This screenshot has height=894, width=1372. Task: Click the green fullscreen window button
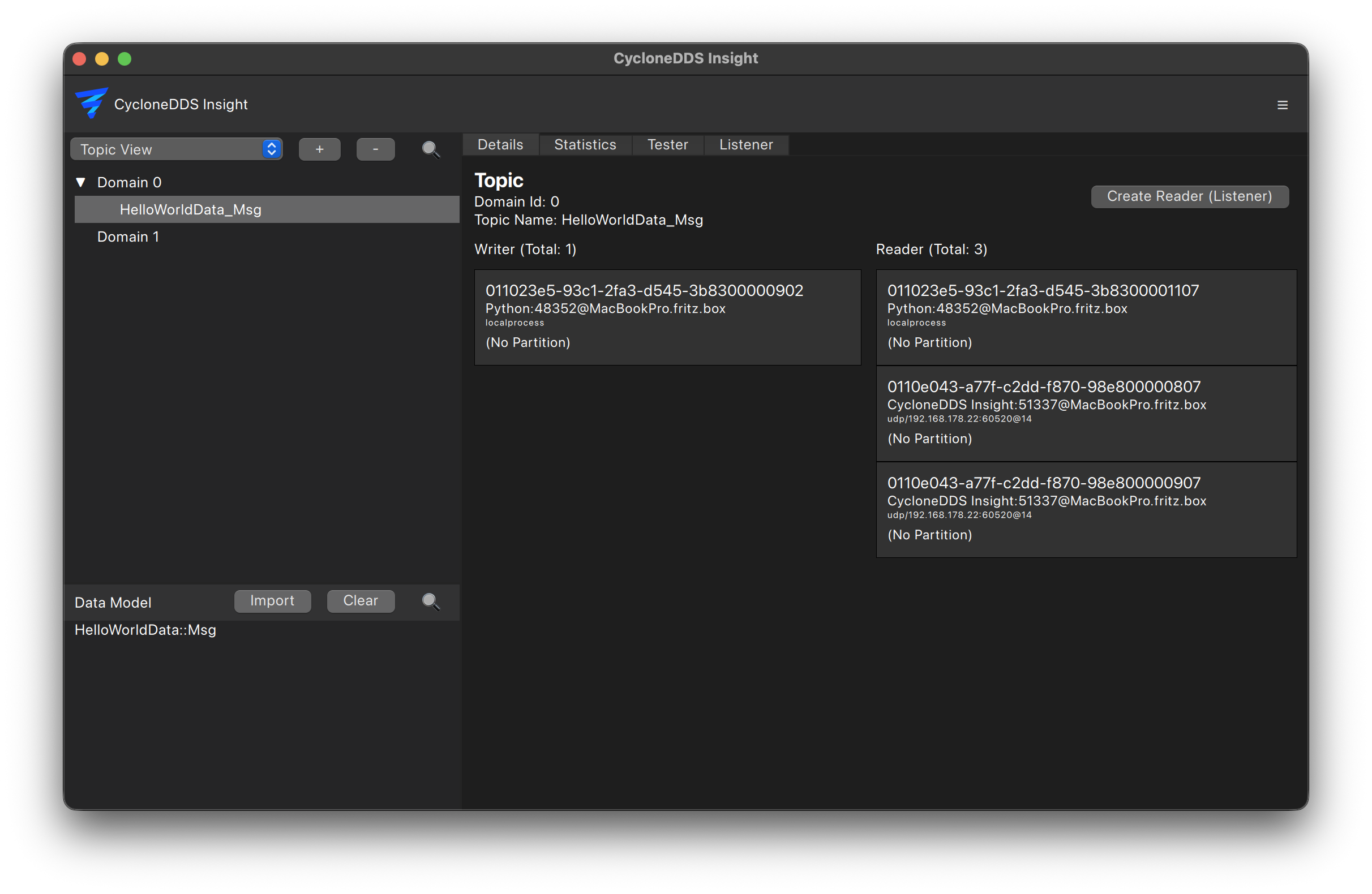(x=125, y=59)
